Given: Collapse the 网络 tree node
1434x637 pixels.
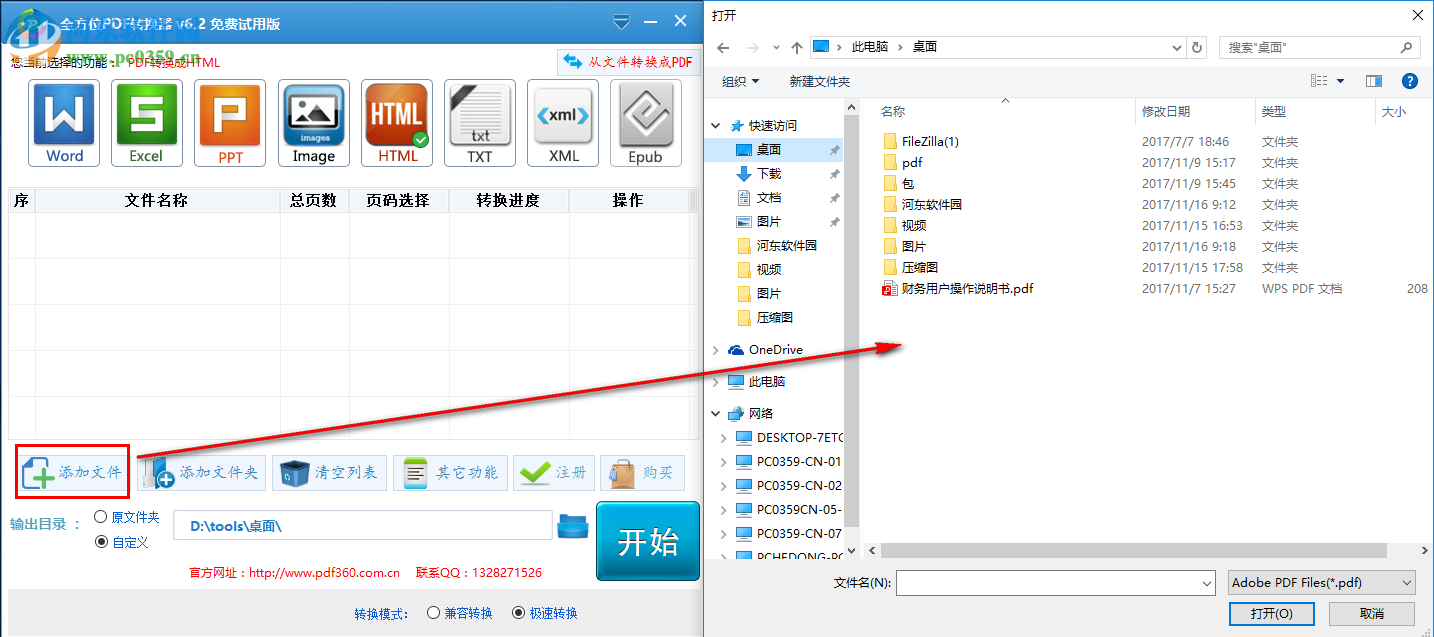Looking at the screenshot, I should point(716,414).
